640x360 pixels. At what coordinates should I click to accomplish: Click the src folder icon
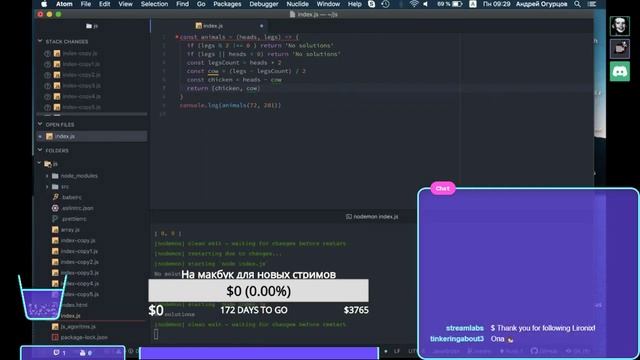56,187
